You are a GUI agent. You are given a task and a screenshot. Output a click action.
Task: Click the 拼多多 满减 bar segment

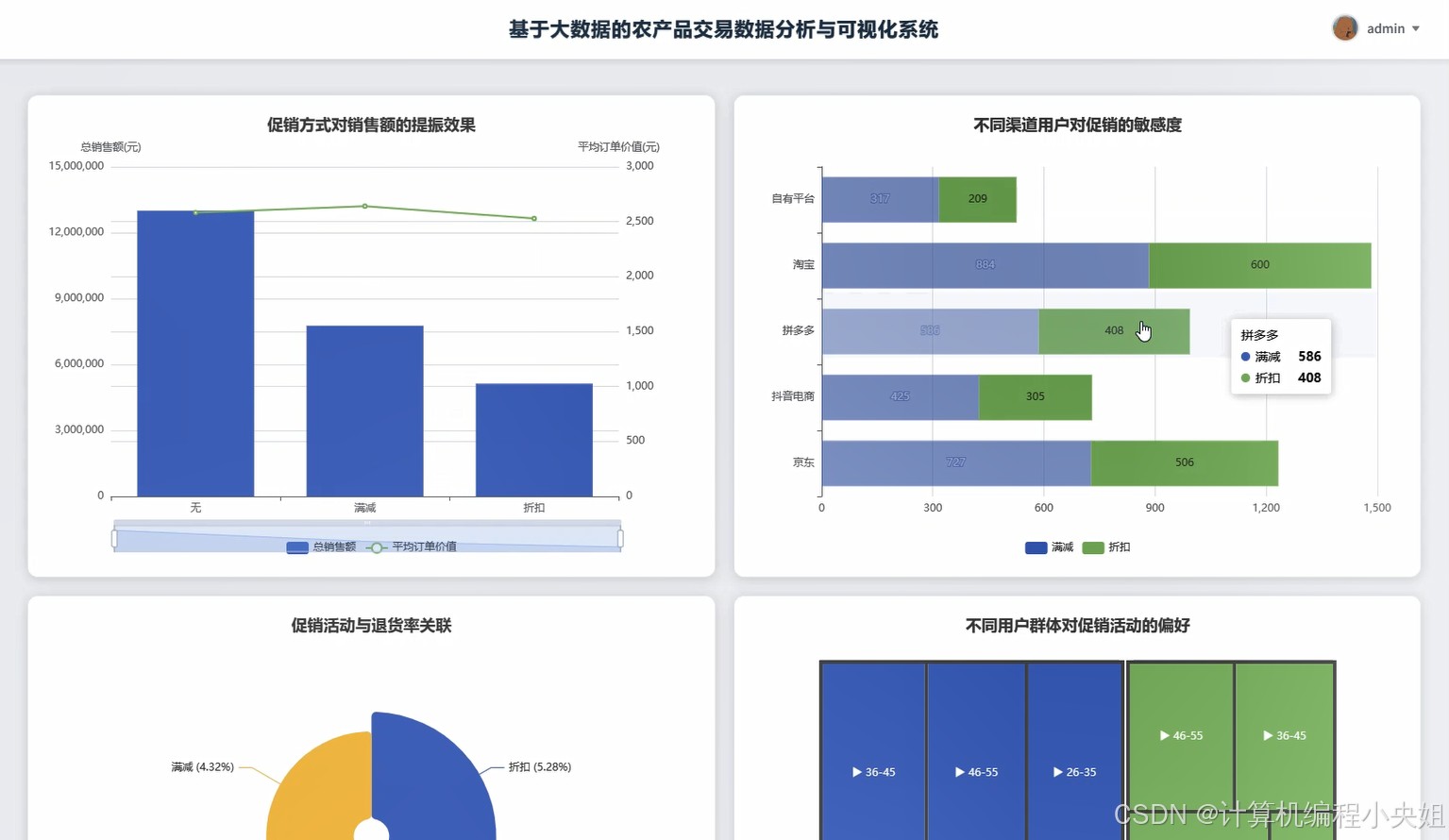(x=930, y=331)
